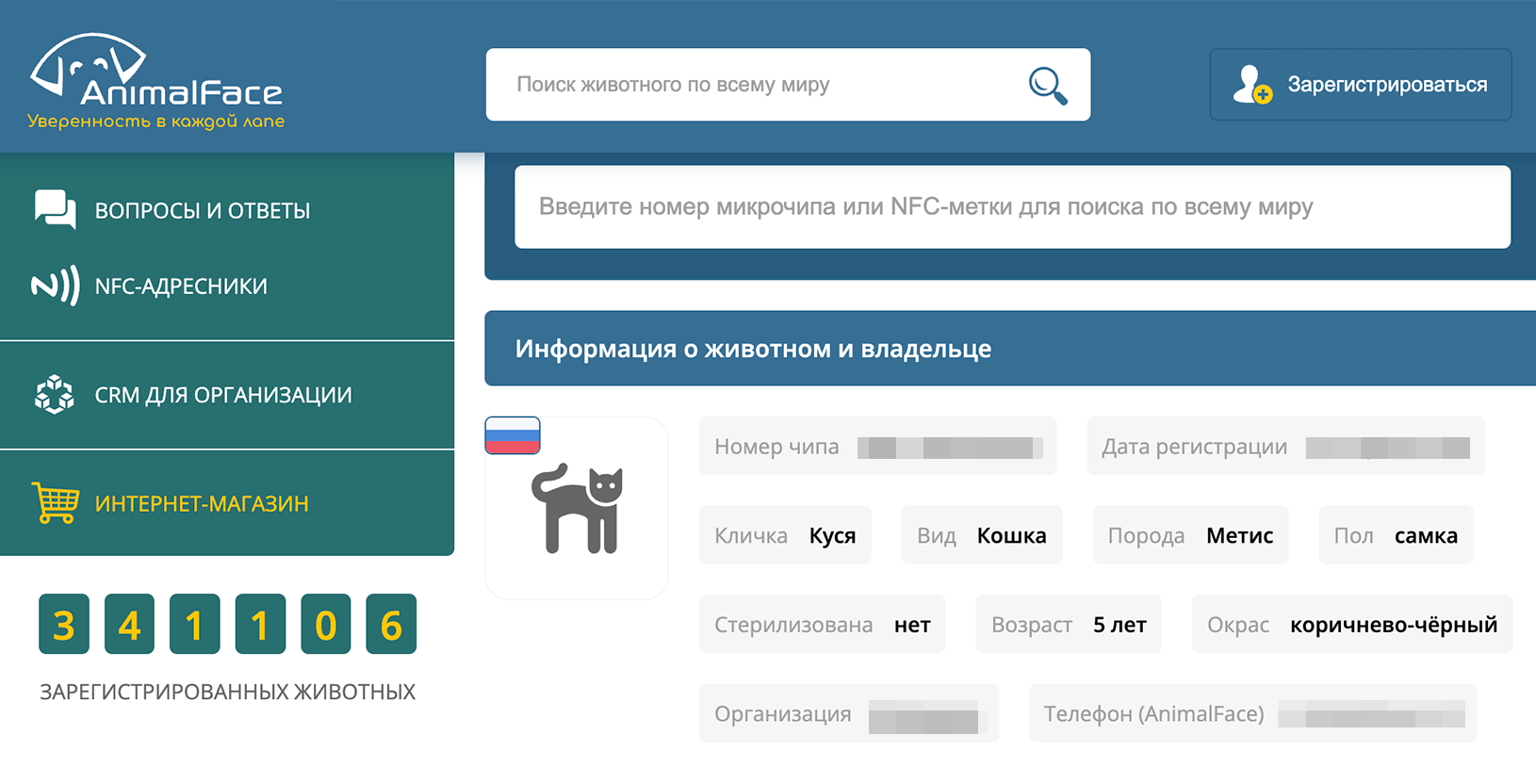Focus the Поиск животного по всему миру field
This screenshot has height=784, width=1536.
coord(788,85)
